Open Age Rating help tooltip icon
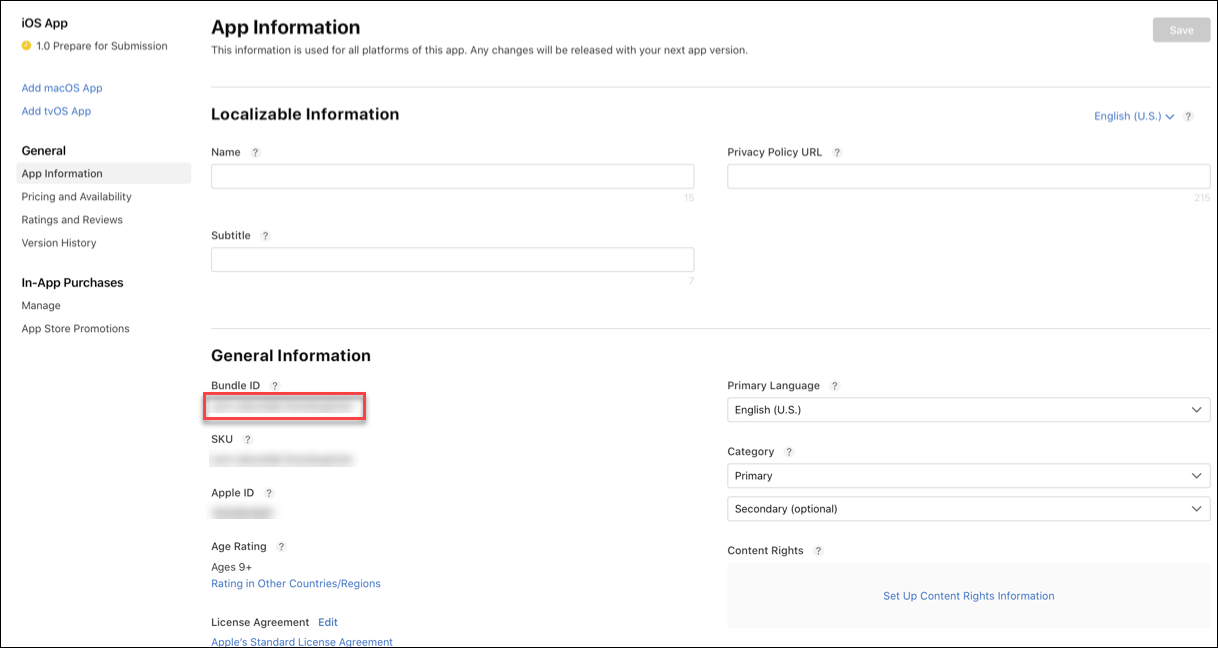Image resolution: width=1218 pixels, height=648 pixels. coord(281,547)
